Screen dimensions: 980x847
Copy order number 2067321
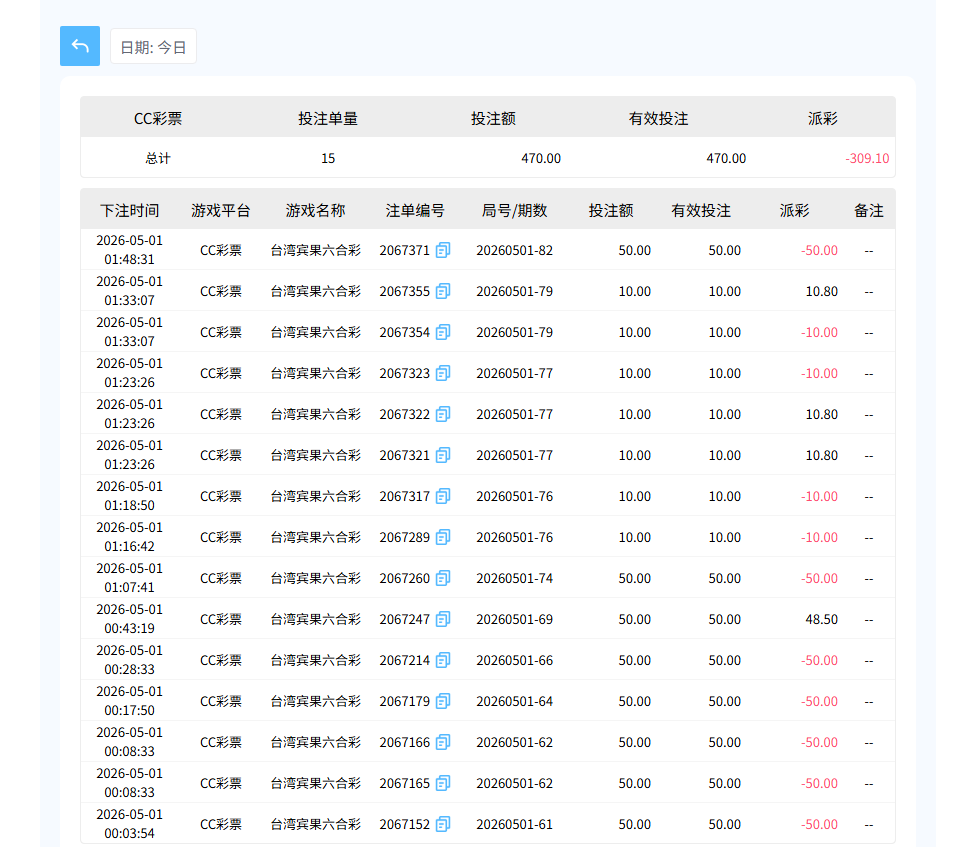point(443,455)
